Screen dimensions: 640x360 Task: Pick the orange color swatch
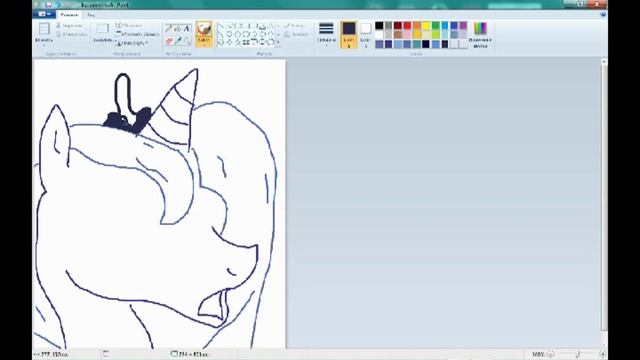click(x=417, y=26)
